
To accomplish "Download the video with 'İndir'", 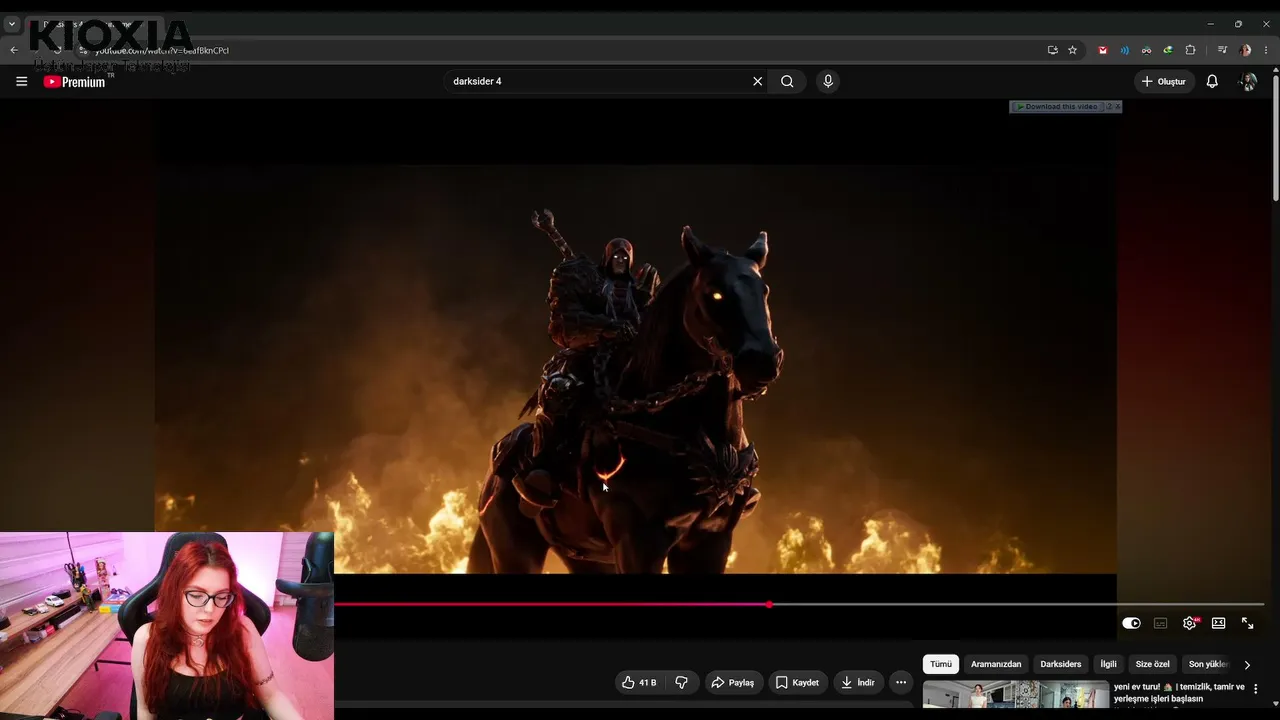I will tap(859, 682).
